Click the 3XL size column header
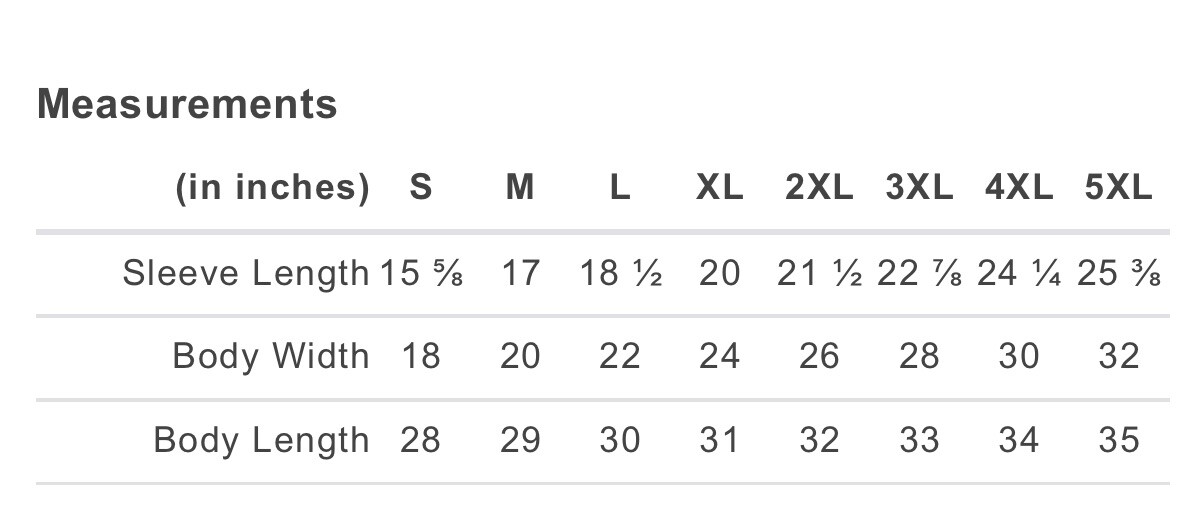This screenshot has width=1191, height=528. pos(919,187)
